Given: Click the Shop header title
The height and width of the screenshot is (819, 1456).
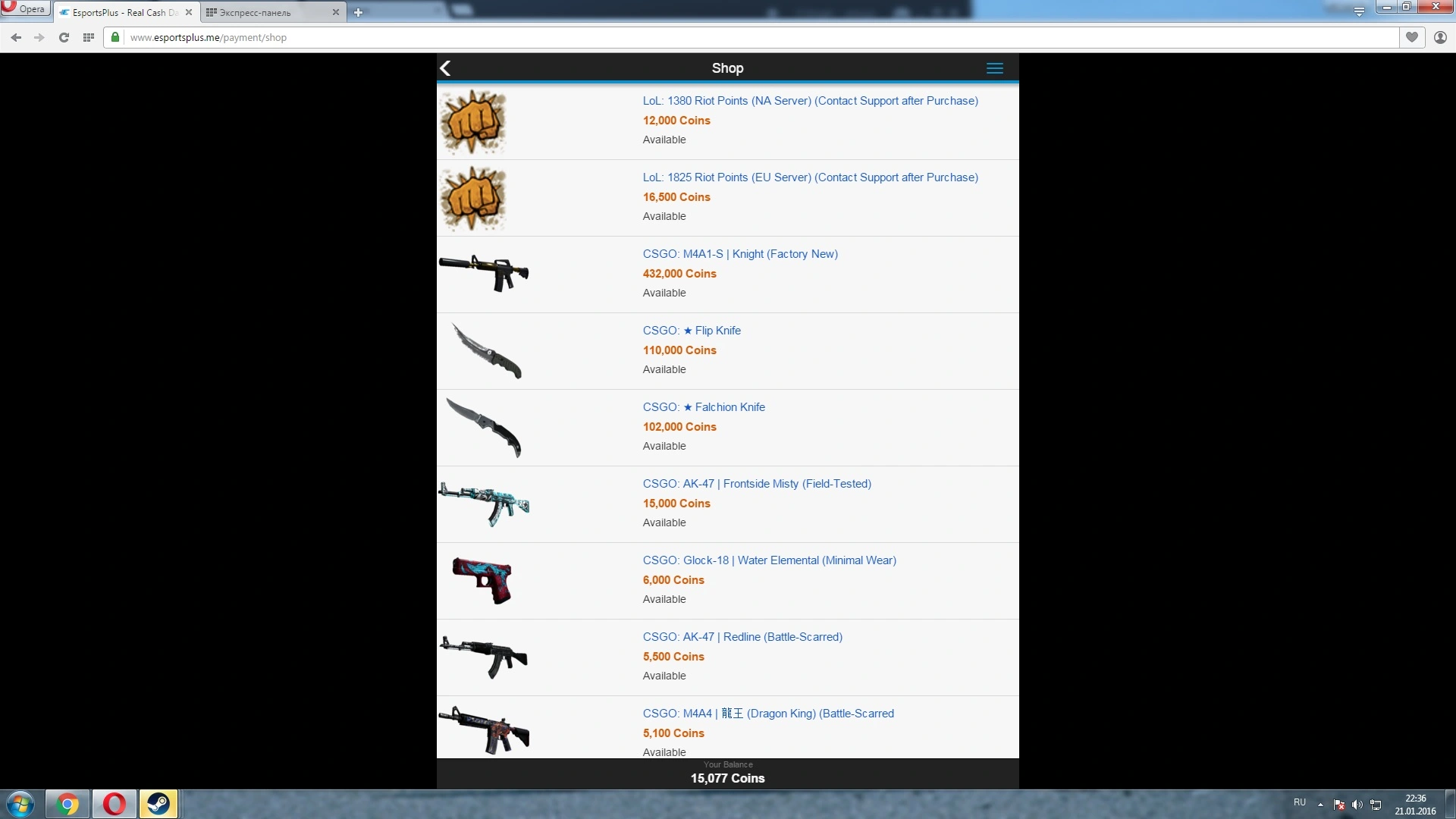Looking at the screenshot, I should point(727,68).
